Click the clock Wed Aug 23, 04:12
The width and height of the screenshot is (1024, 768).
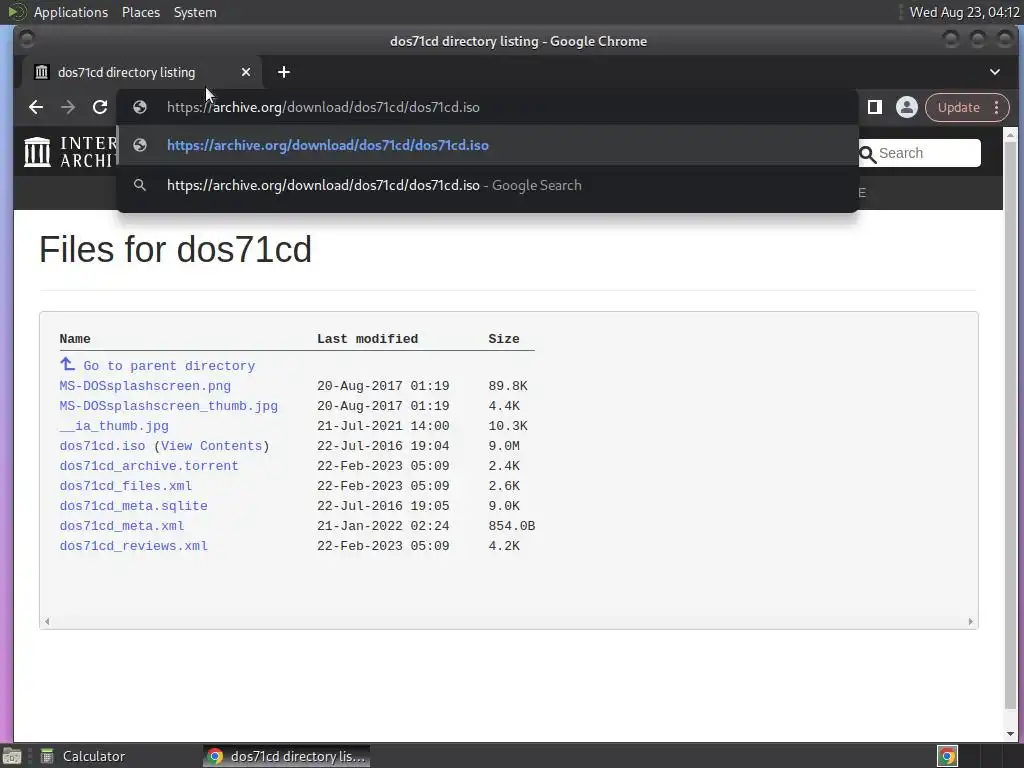click(x=965, y=12)
